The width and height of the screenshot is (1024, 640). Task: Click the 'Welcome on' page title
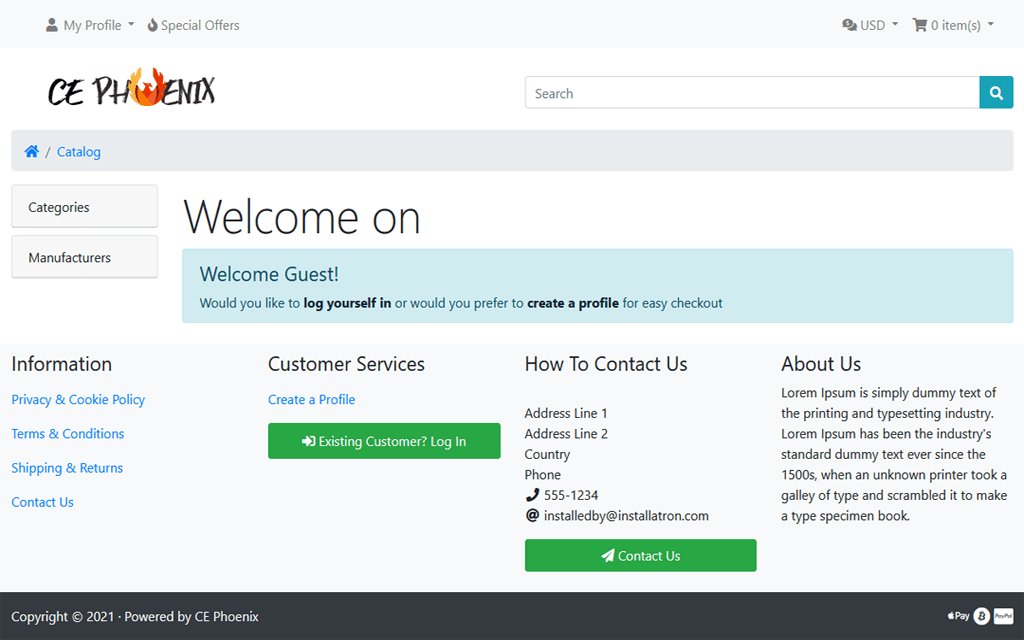[302, 217]
